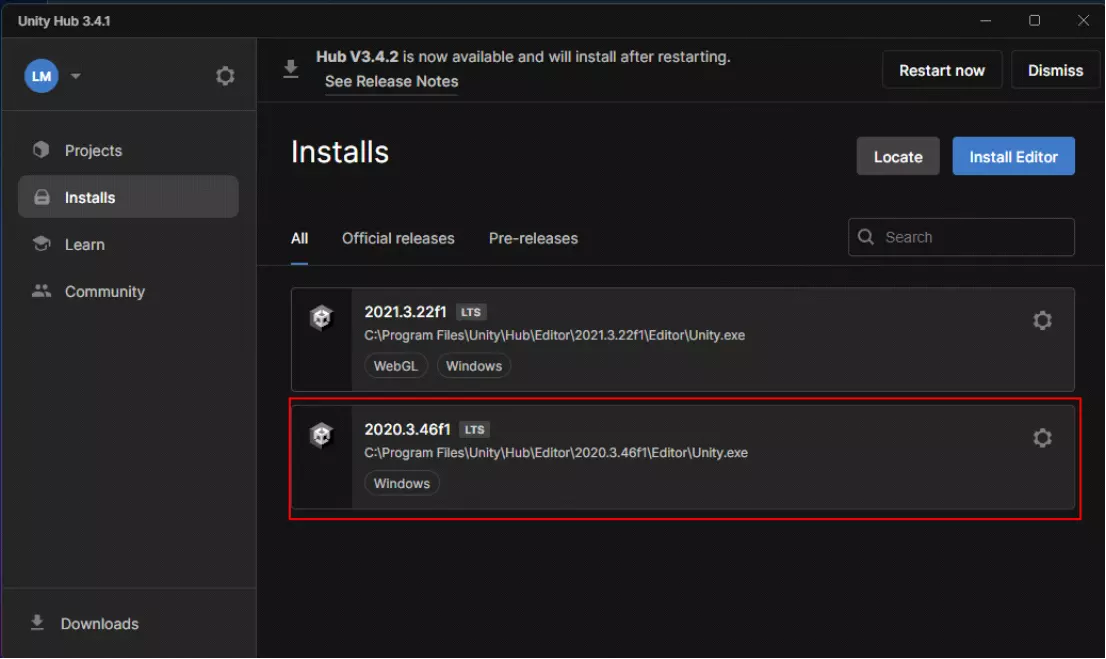Minimize the Unity Hub window
This screenshot has width=1106, height=659.
985,20
